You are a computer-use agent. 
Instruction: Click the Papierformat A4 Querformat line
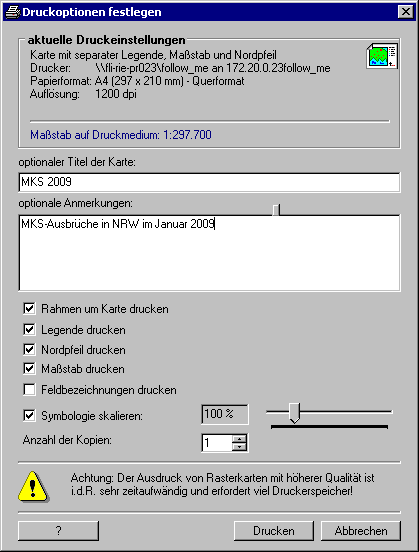click(x=137, y=81)
